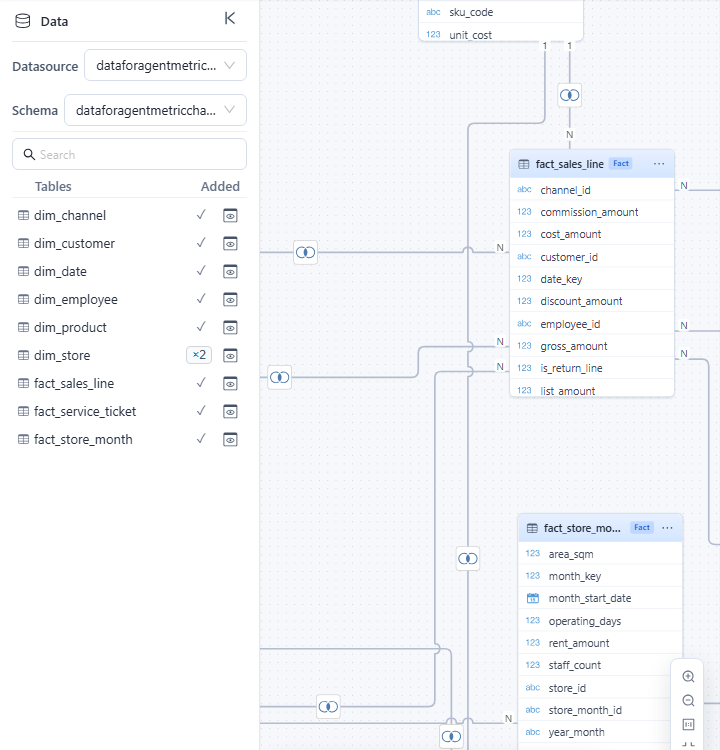Click the Fact tag on fact_sales_line
Screen dimensions: 720x750
(620, 164)
